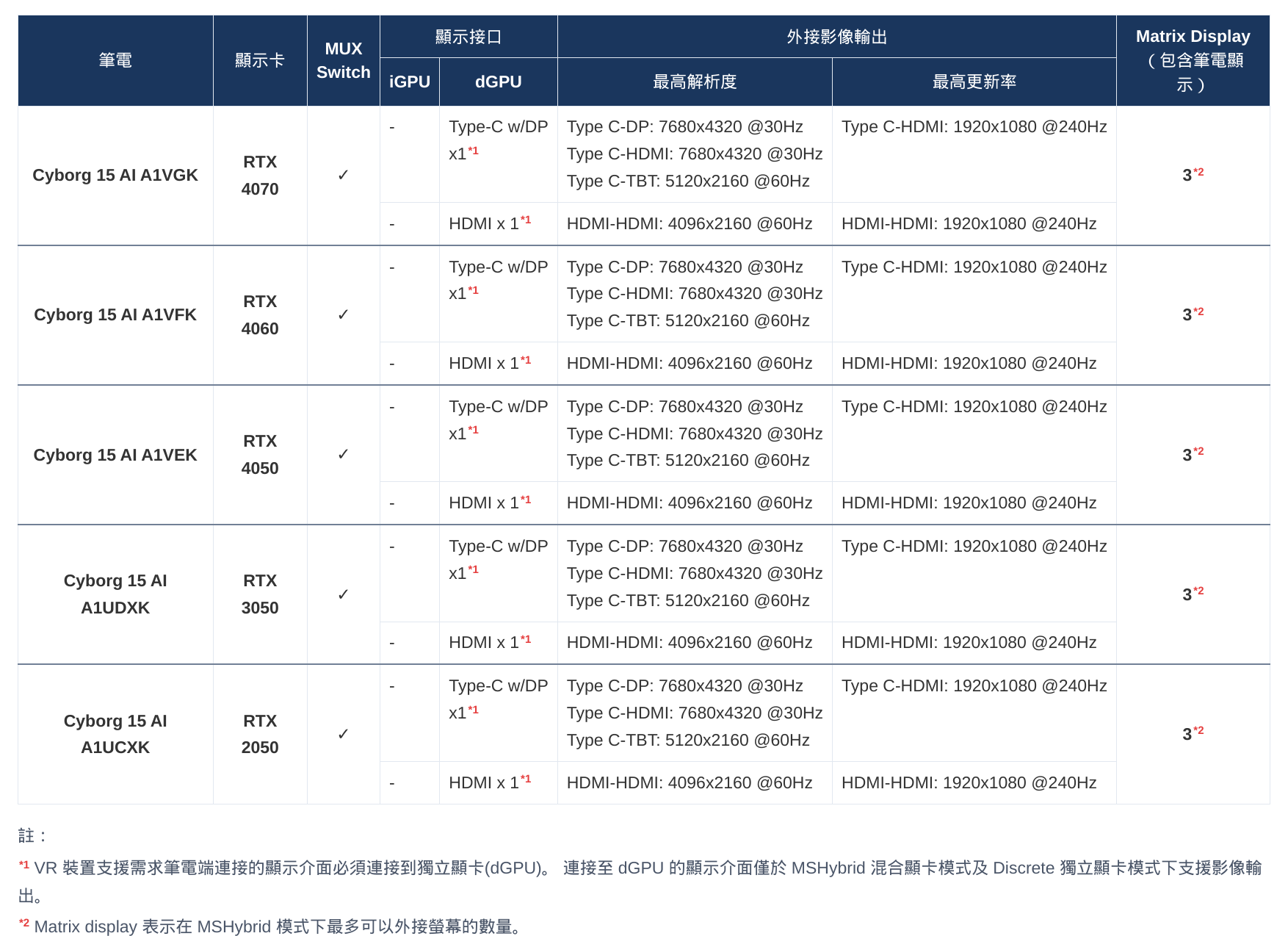Click 'HDMI-HDMI: 4096x2160 @60Hz' for A1VGK

[690, 223]
